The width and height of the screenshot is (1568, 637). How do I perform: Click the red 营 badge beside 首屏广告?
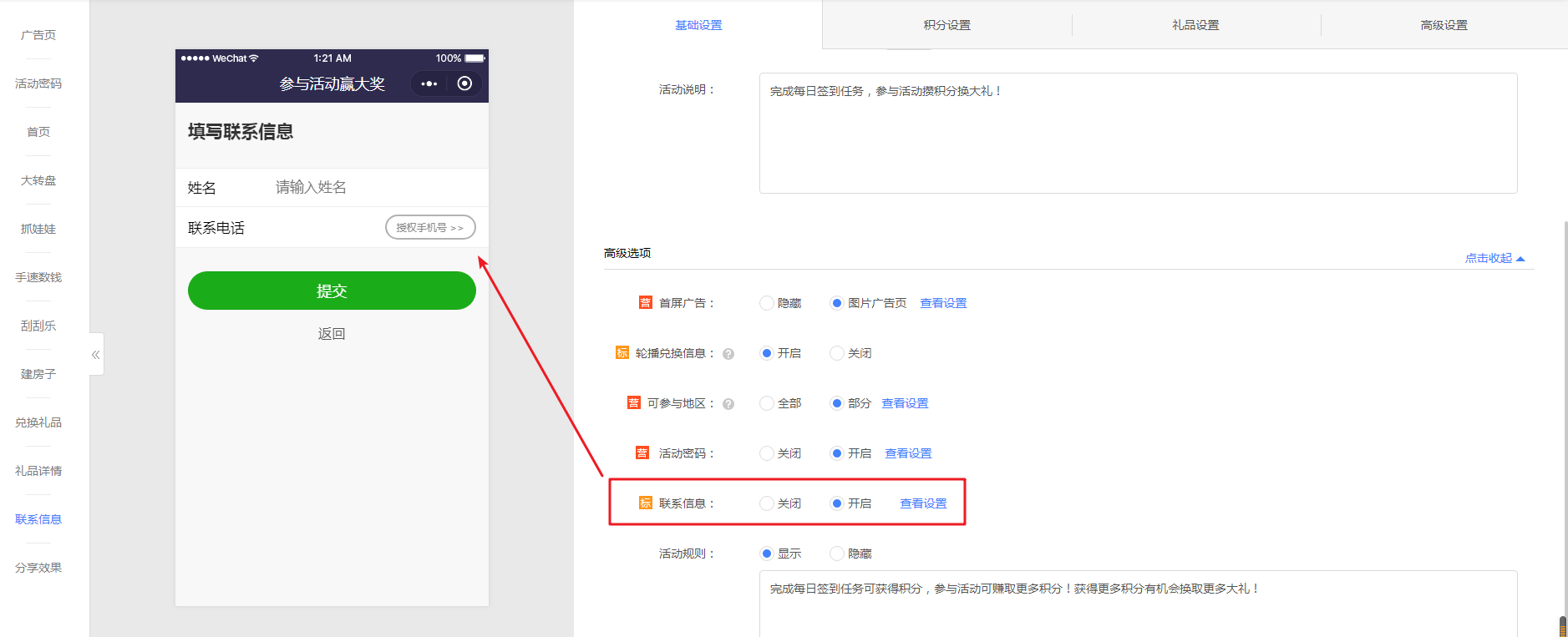click(x=646, y=302)
